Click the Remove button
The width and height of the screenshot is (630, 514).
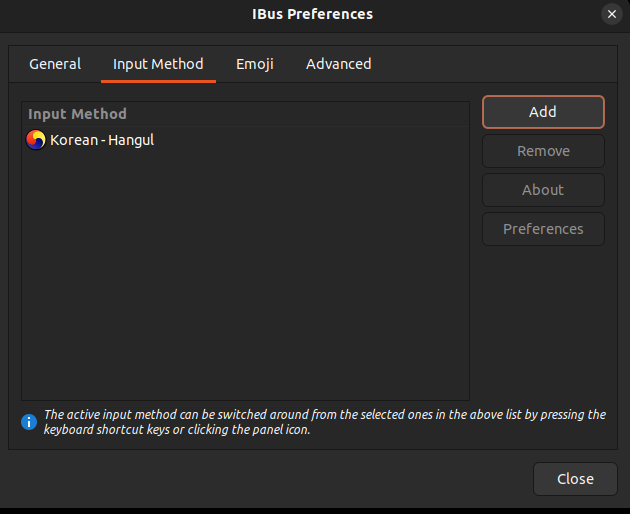[543, 151]
